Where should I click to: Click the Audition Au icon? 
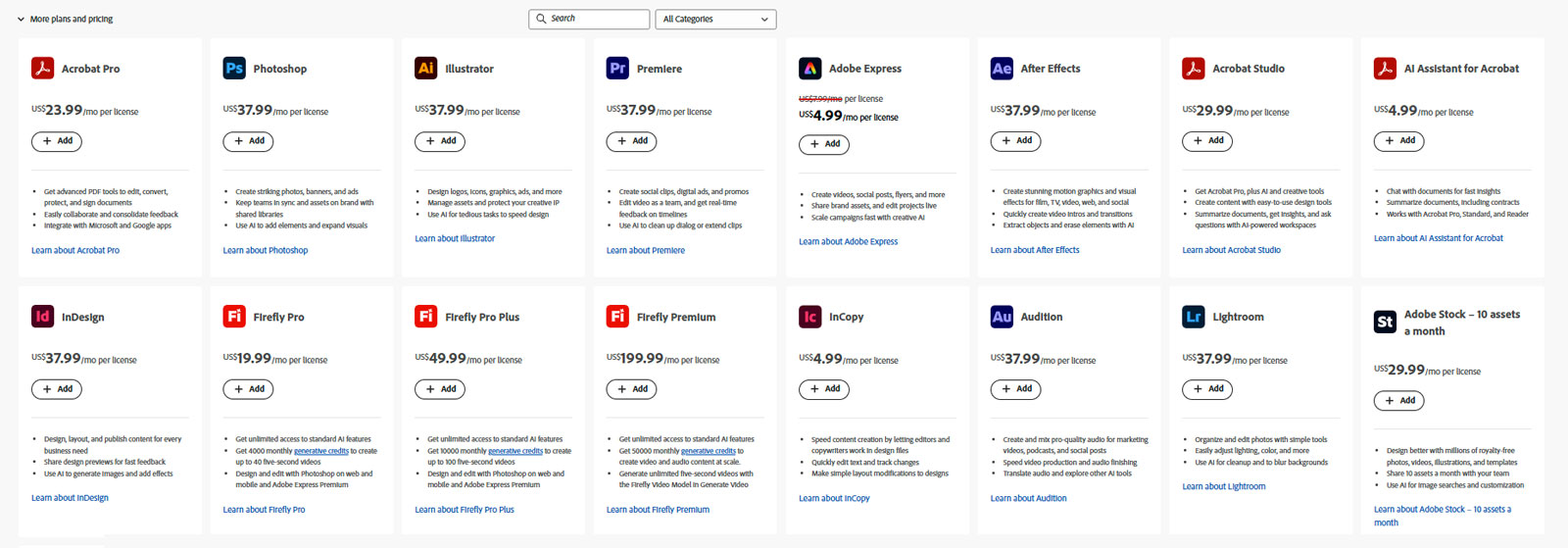[x=1002, y=317]
